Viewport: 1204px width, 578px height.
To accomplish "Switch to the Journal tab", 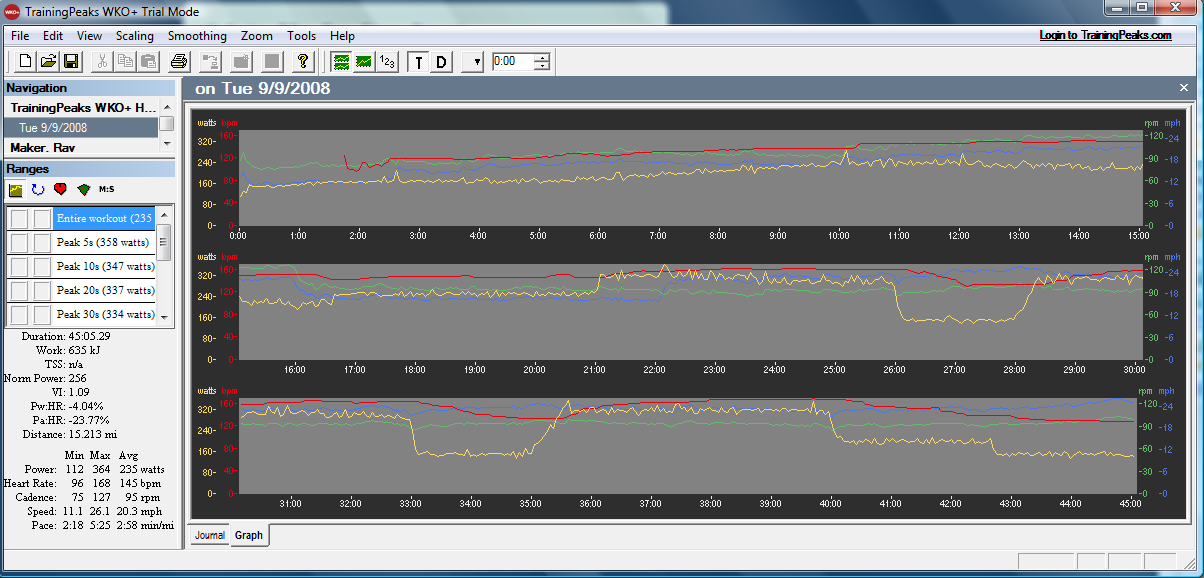I will click(x=210, y=535).
